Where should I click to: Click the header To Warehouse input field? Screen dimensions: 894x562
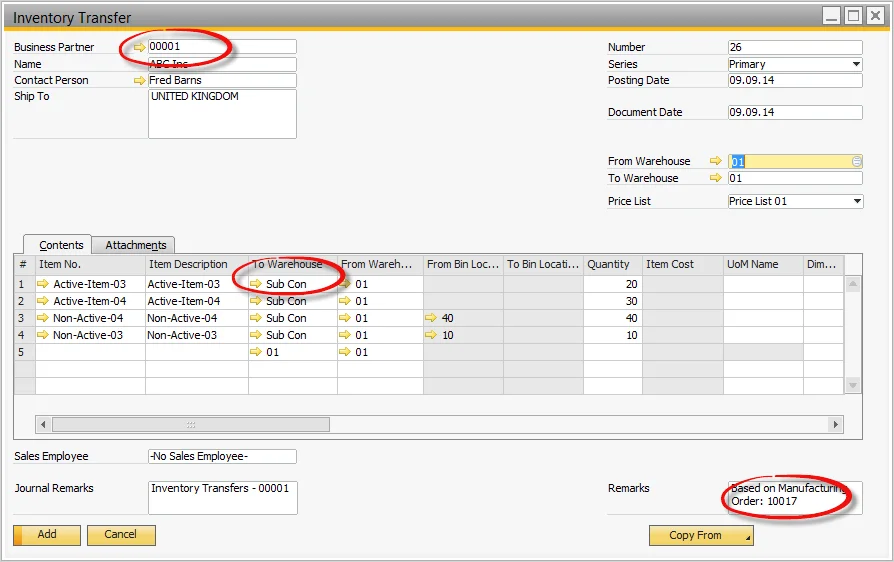pos(795,178)
